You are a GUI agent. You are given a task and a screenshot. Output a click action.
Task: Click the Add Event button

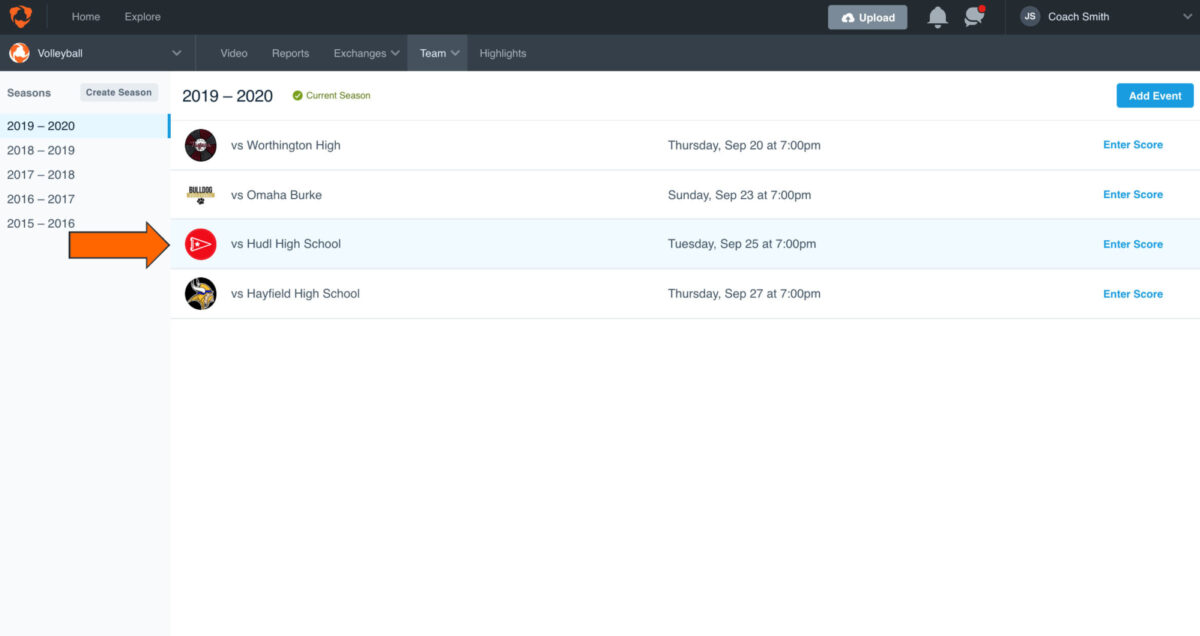pos(1155,95)
